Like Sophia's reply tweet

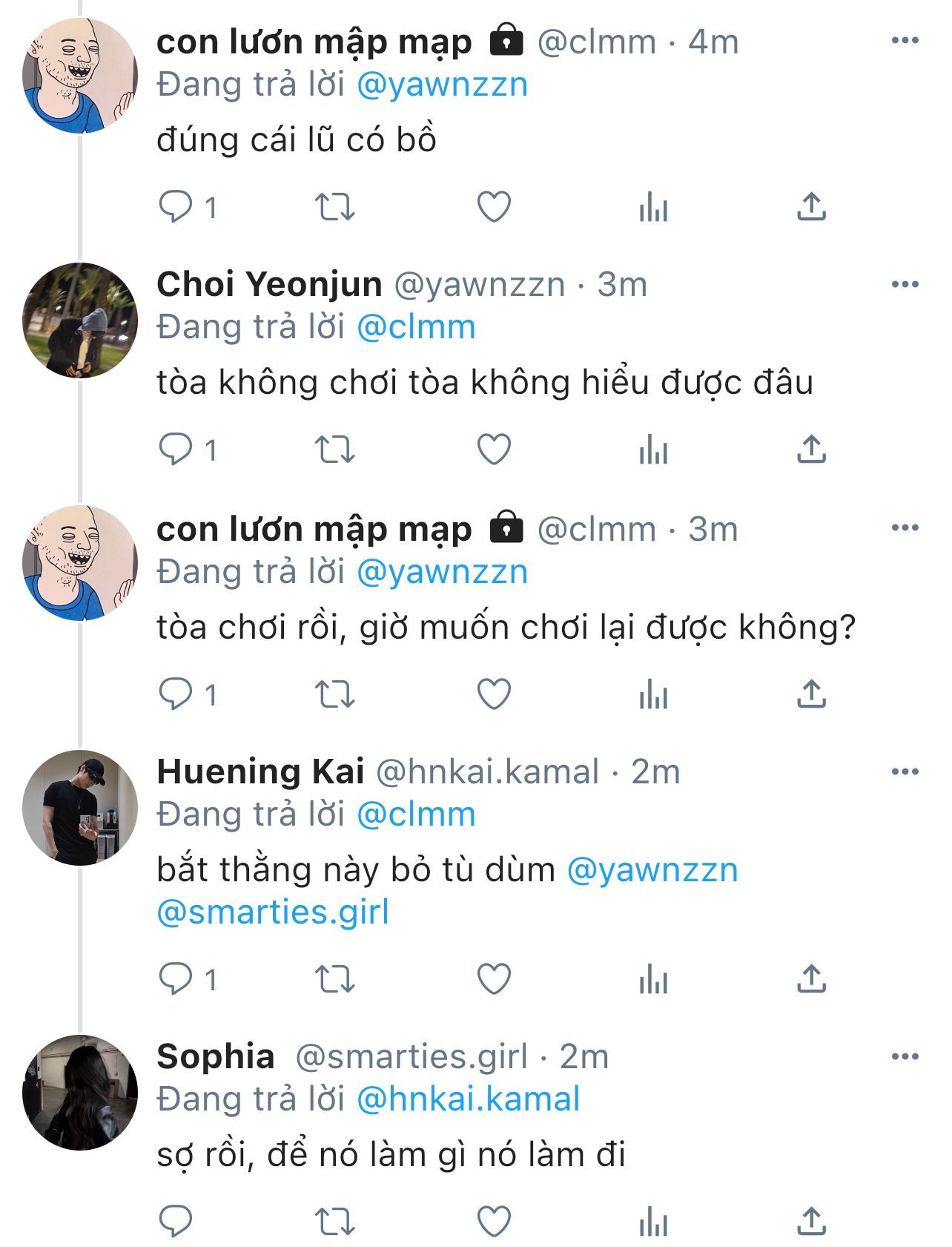coord(494,1221)
